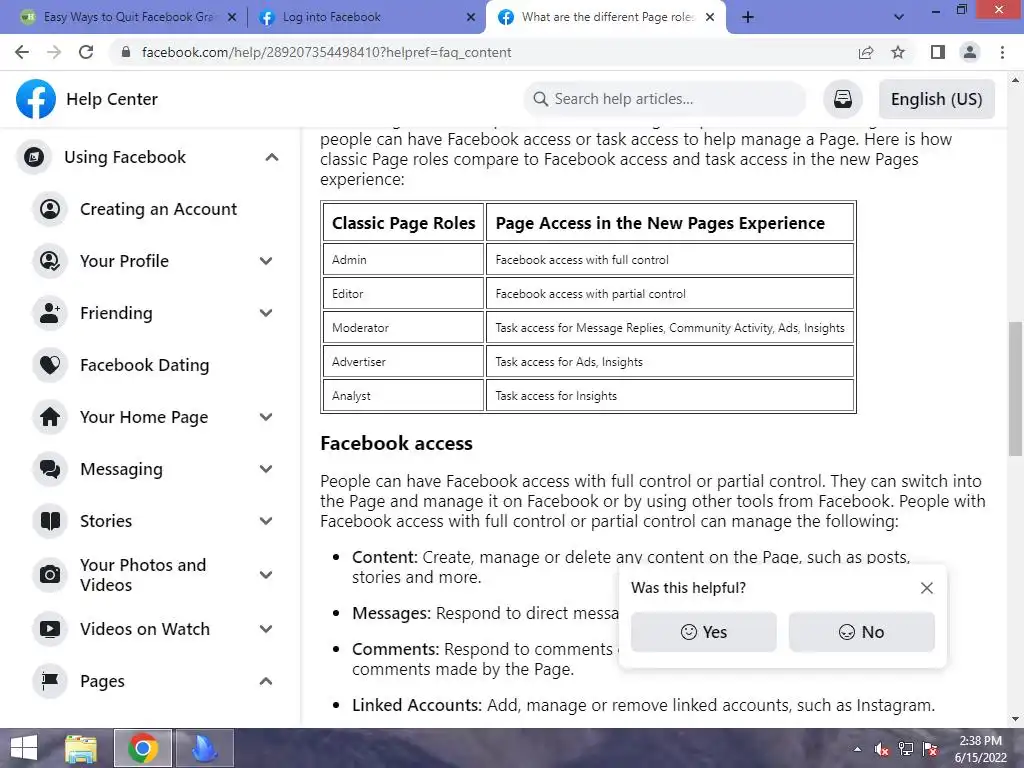The height and width of the screenshot is (768, 1024).
Task: Click the browser address bar URL
Action: point(326,52)
